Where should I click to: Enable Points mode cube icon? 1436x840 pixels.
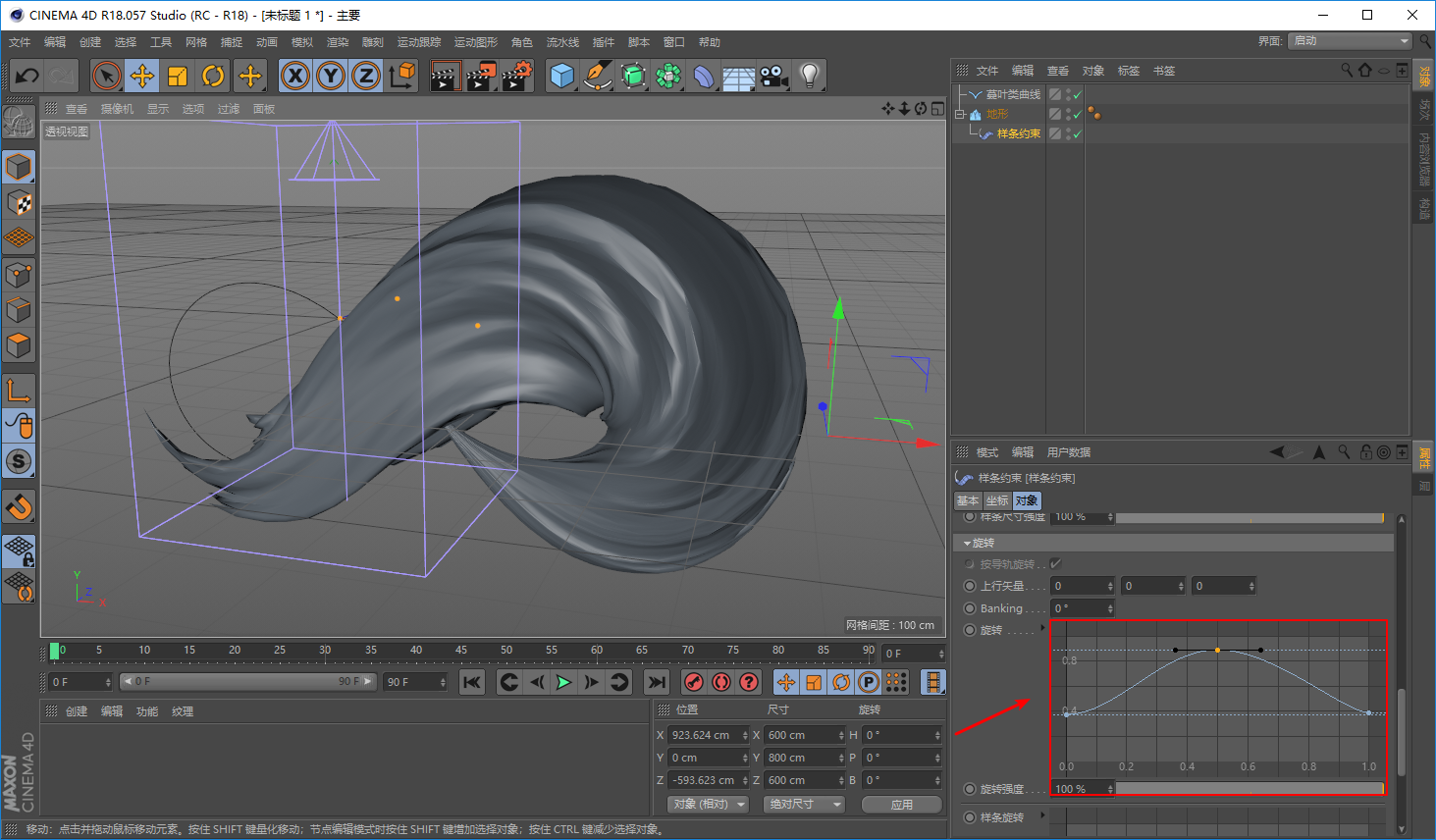[x=19, y=274]
